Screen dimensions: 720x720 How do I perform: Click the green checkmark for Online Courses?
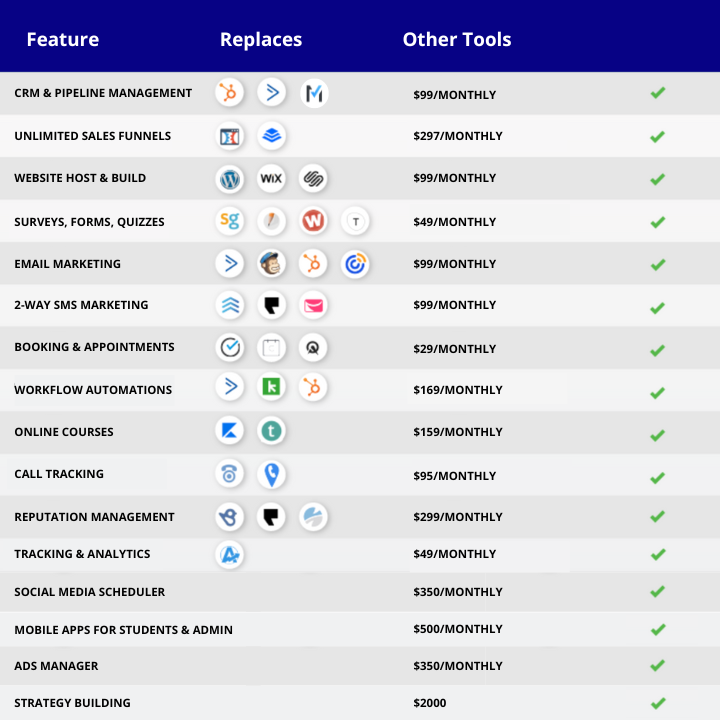(658, 435)
